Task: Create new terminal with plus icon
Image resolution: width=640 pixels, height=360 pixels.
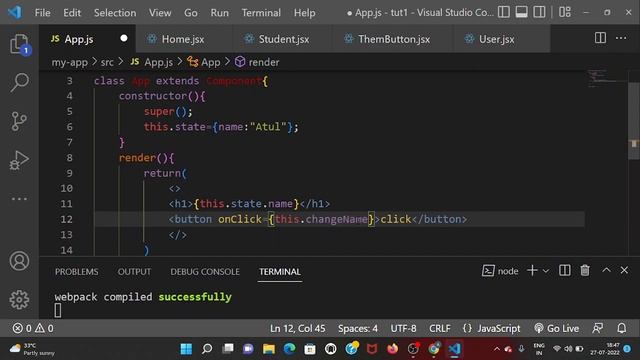Action: [x=532, y=271]
